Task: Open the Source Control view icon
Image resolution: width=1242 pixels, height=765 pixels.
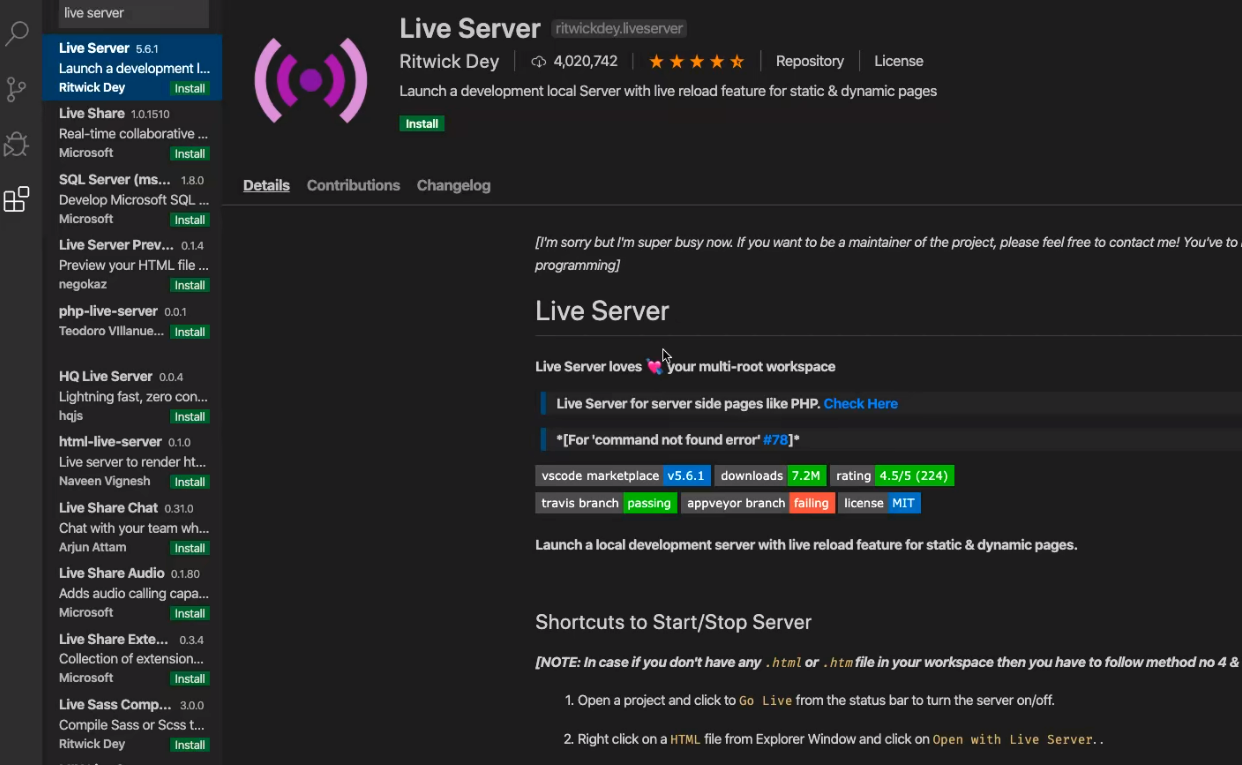Action: (17, 89)
